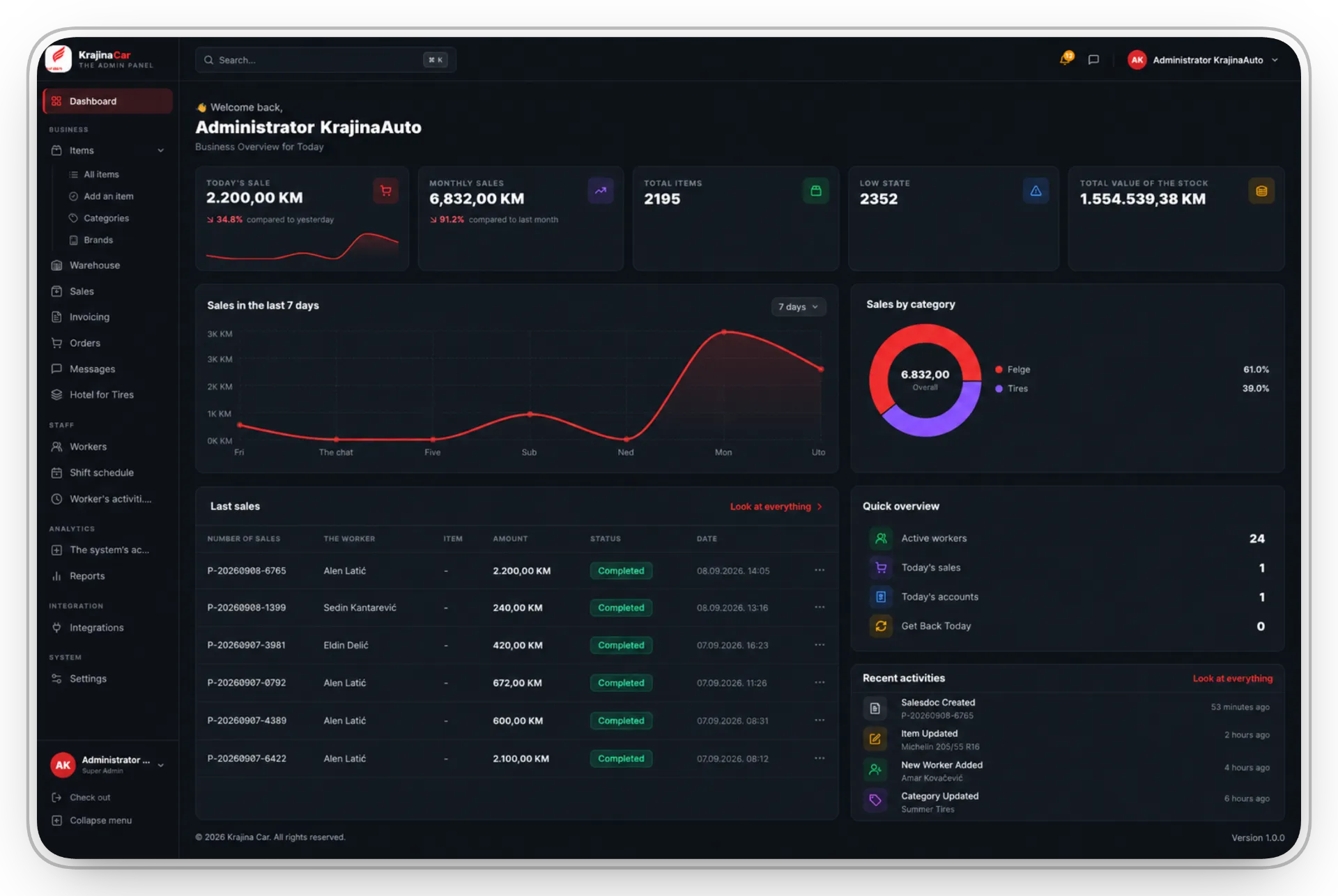
Task: Click Look at everything in Last sales
Action: coord(776,507)
